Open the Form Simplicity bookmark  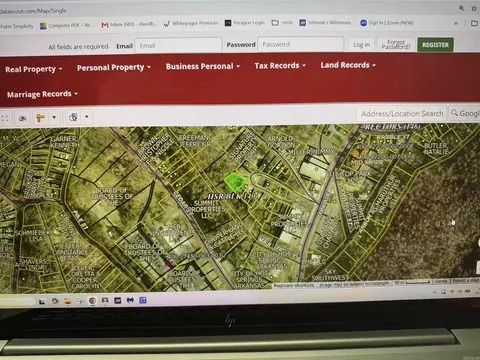17,26
